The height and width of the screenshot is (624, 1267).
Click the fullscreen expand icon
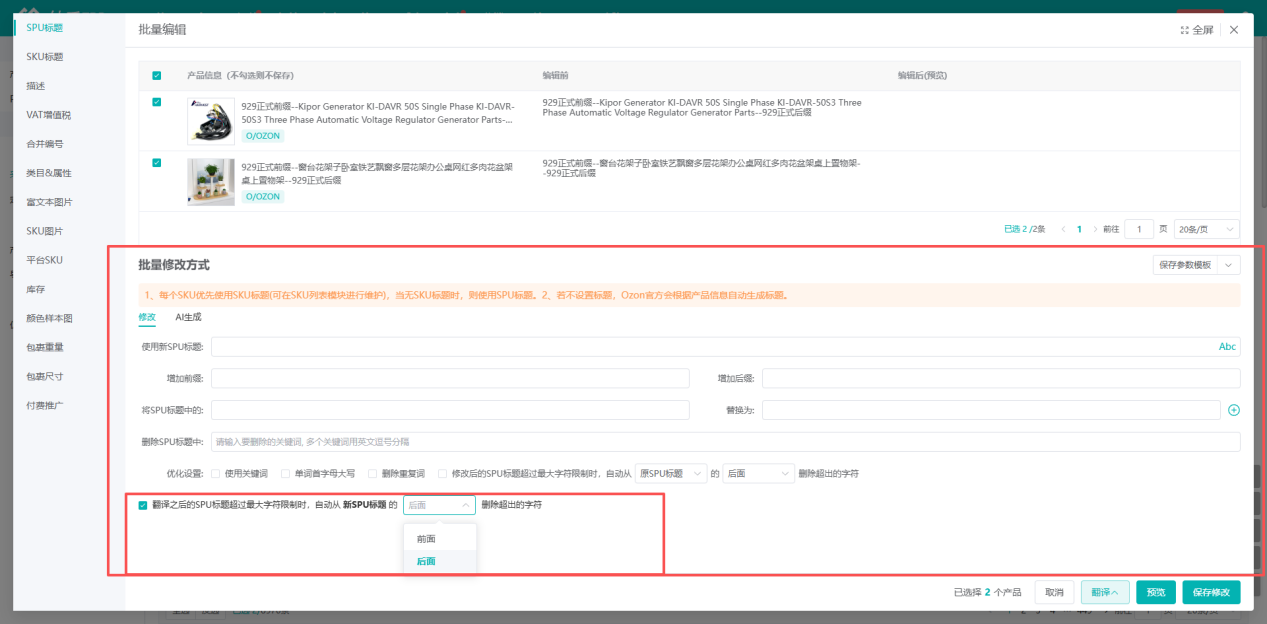coord(1185,30)
